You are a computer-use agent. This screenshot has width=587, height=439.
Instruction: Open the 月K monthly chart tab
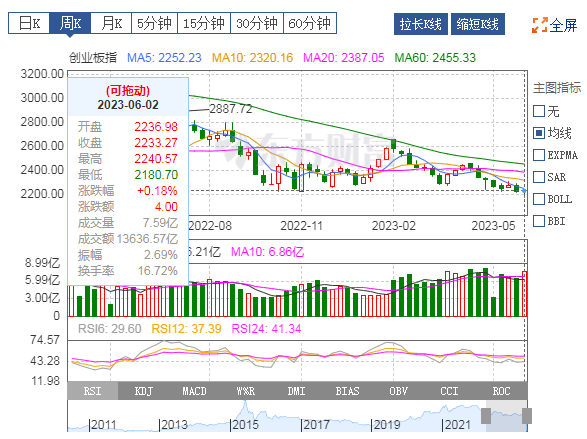pos(111,23)
